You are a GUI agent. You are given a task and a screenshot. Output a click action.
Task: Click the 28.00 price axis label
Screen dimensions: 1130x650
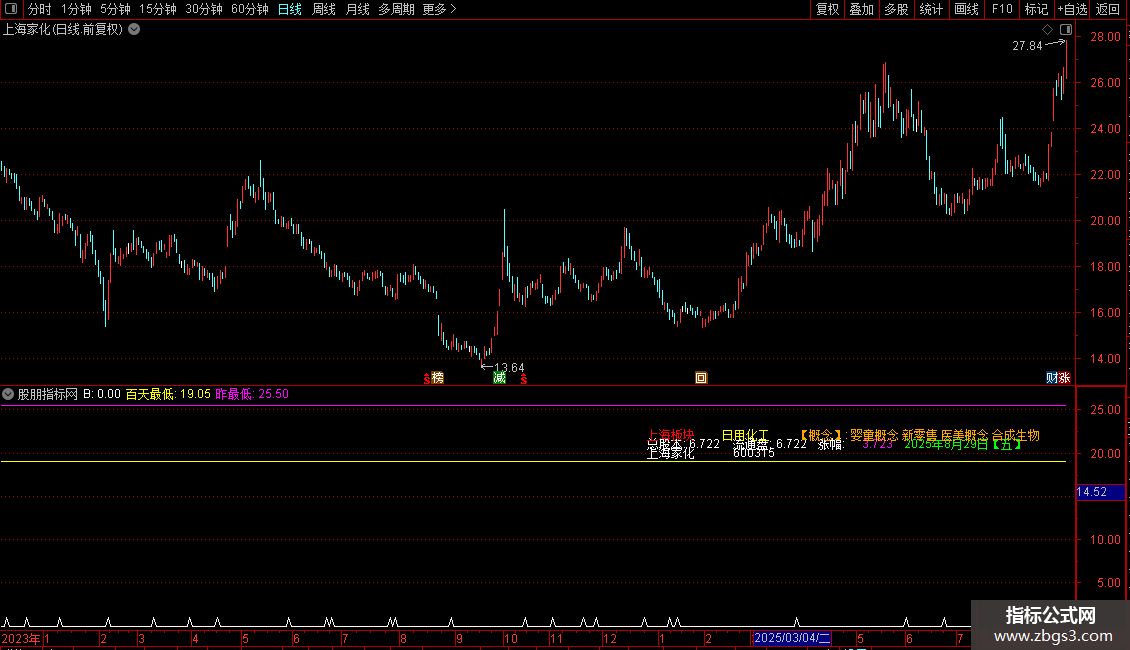point(1105,37)
